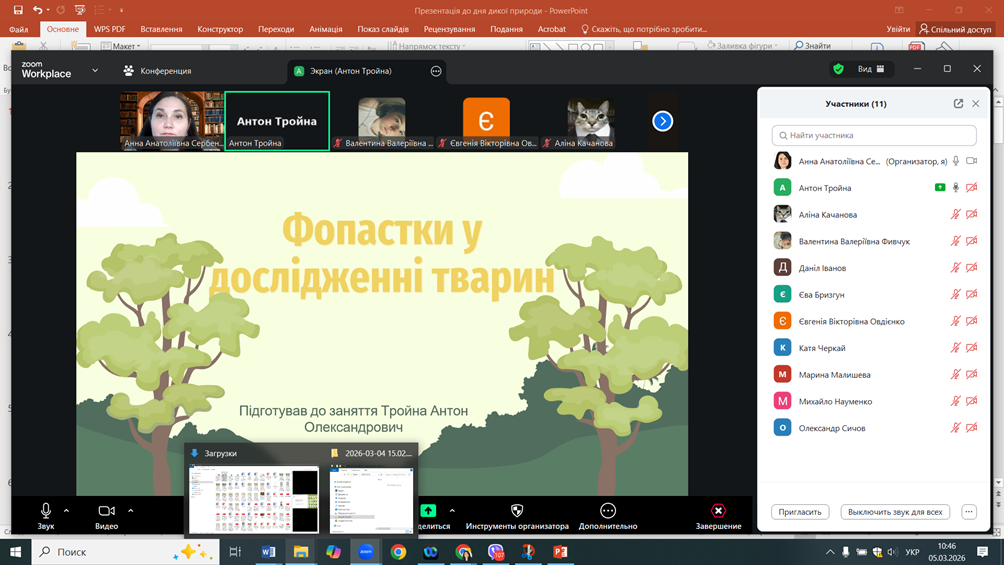Viewport: 1004px width, 565px height.
Task: Expand audio options arrow next to Звук
Action: [x=67, y=511]
